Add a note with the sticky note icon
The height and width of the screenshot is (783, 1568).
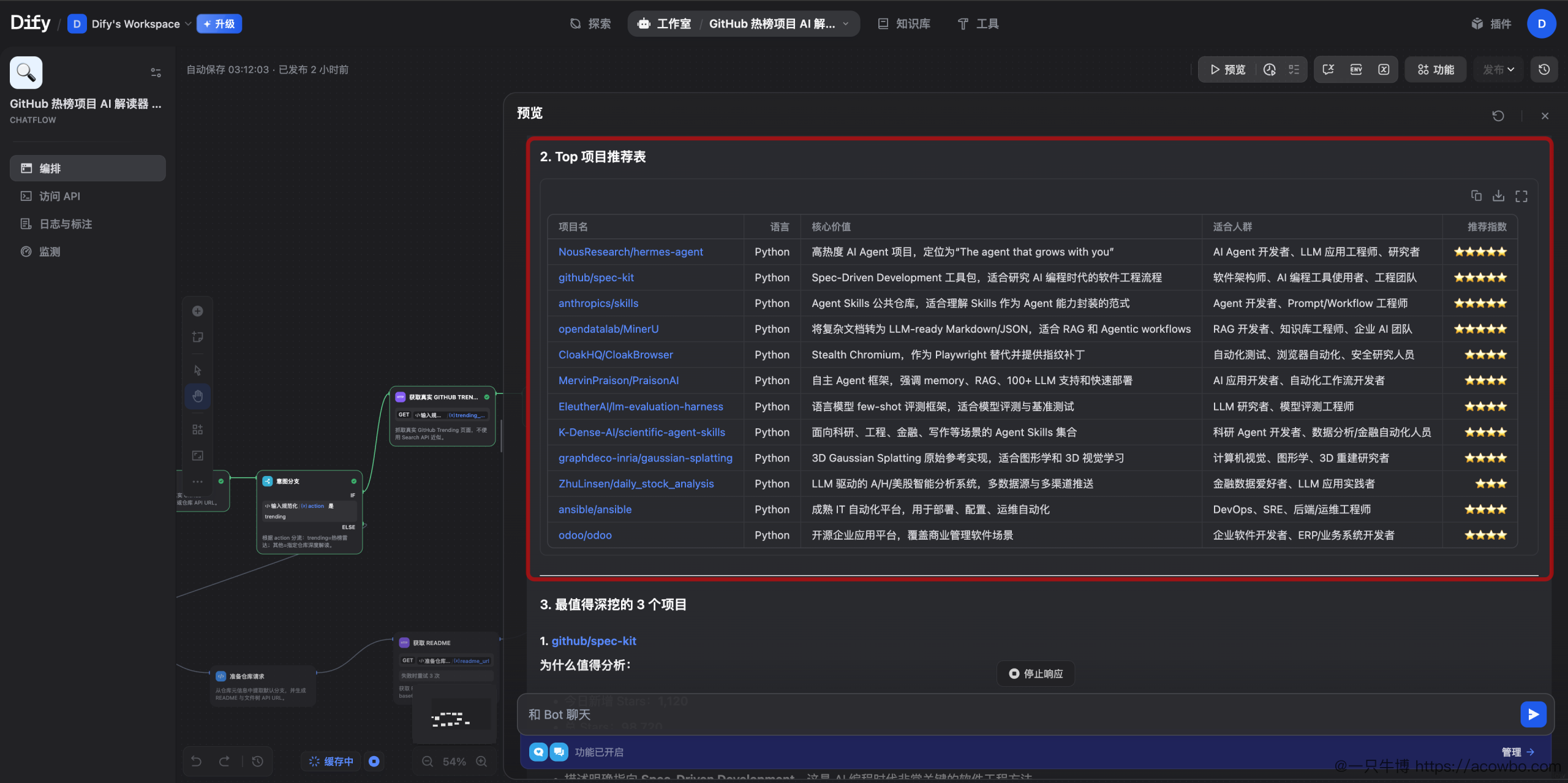197,337
